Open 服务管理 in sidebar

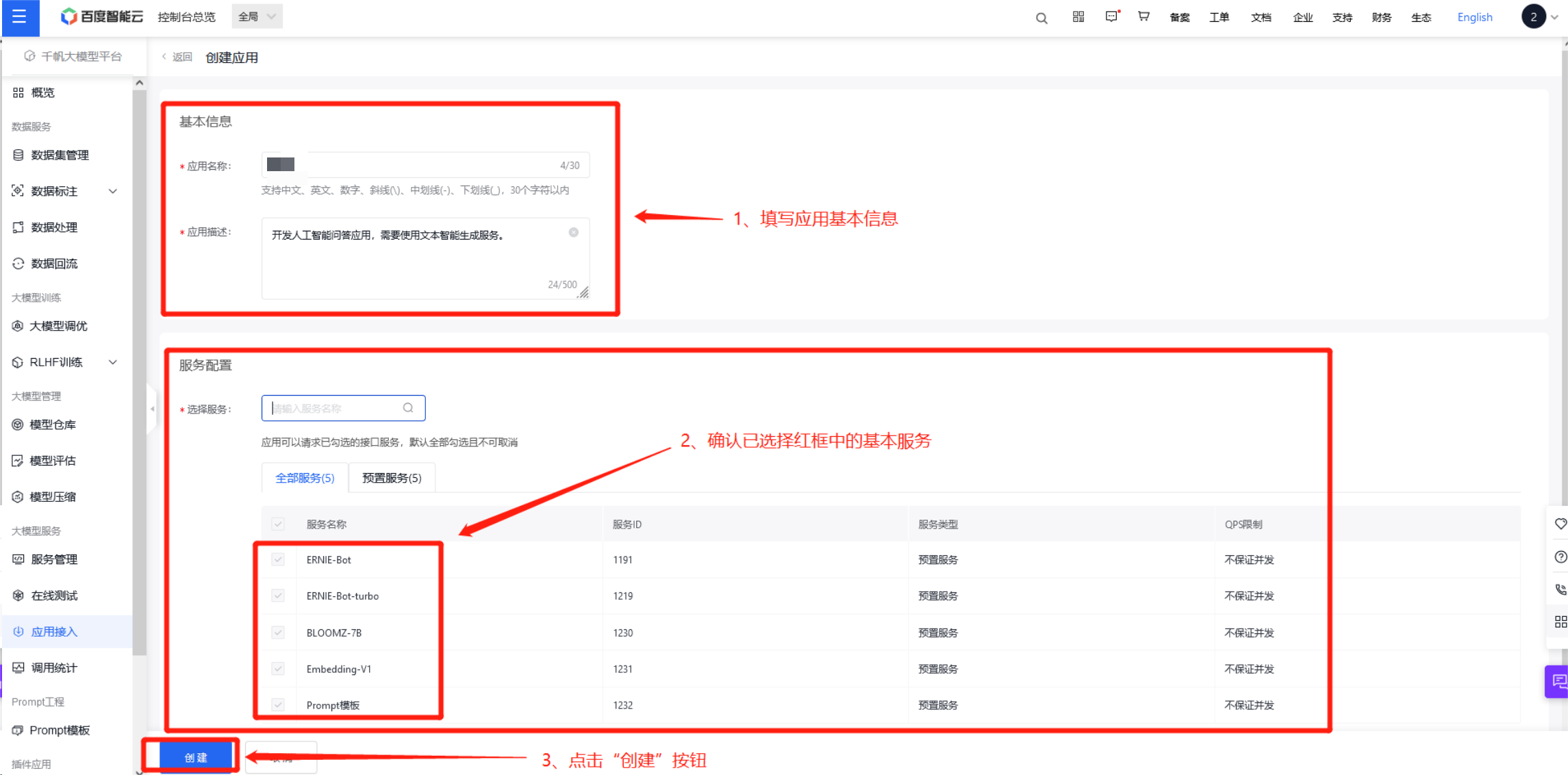(x=54, y=559)
